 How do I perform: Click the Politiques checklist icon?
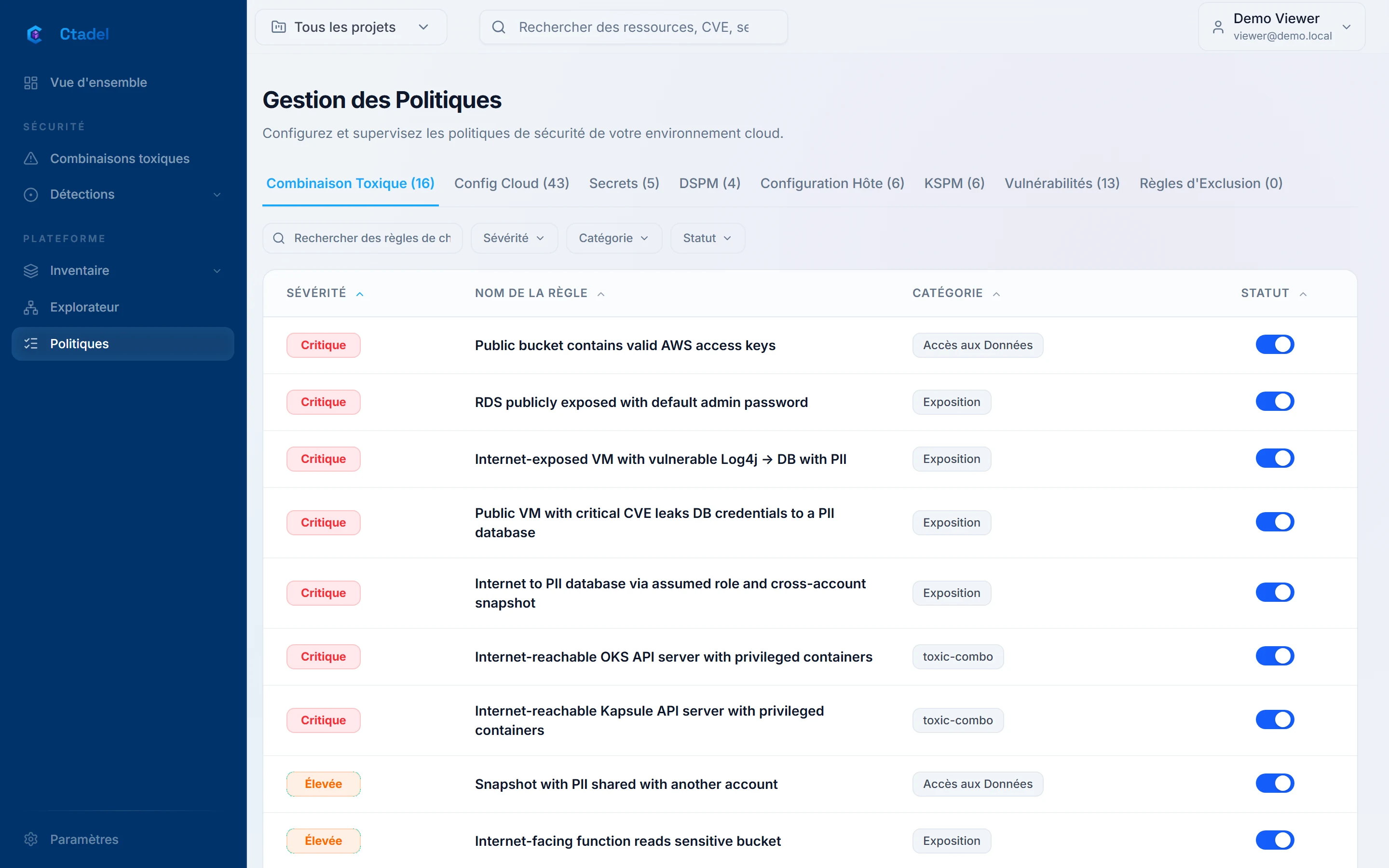click(31, 343)
